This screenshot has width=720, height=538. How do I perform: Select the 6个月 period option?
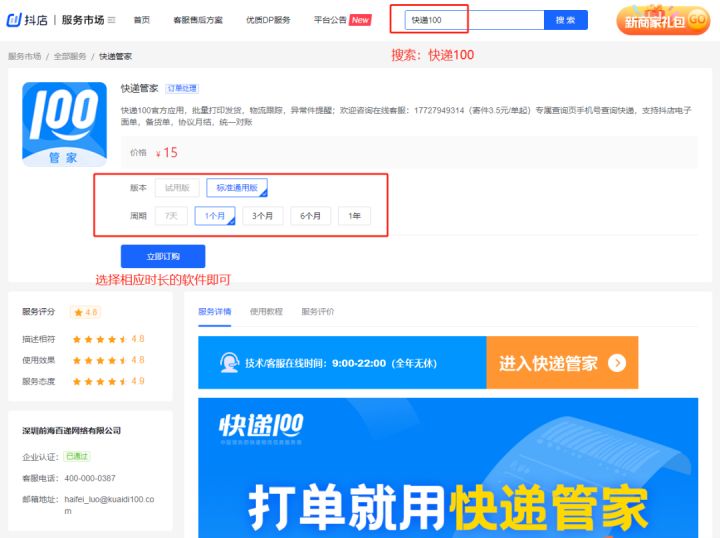coord(310,216)
